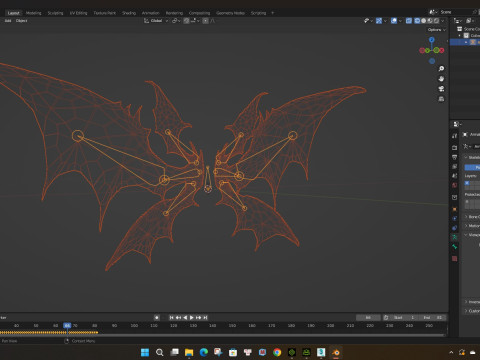The height and width of the screenshot is (360, 480).
Task: Toggle proportional editing
Action: 205,21
